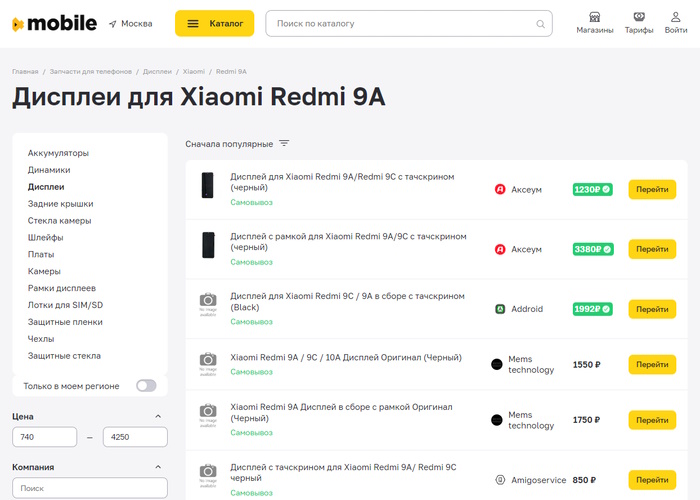Open the Чехлы category
This screenshot has width=700, height=500.
pyautogui.click(x=41, y=339)
